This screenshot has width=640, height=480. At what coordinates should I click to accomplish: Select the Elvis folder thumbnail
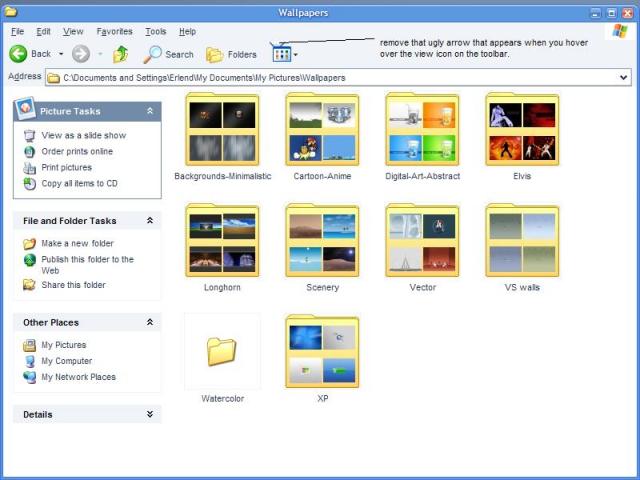(522, 129)
